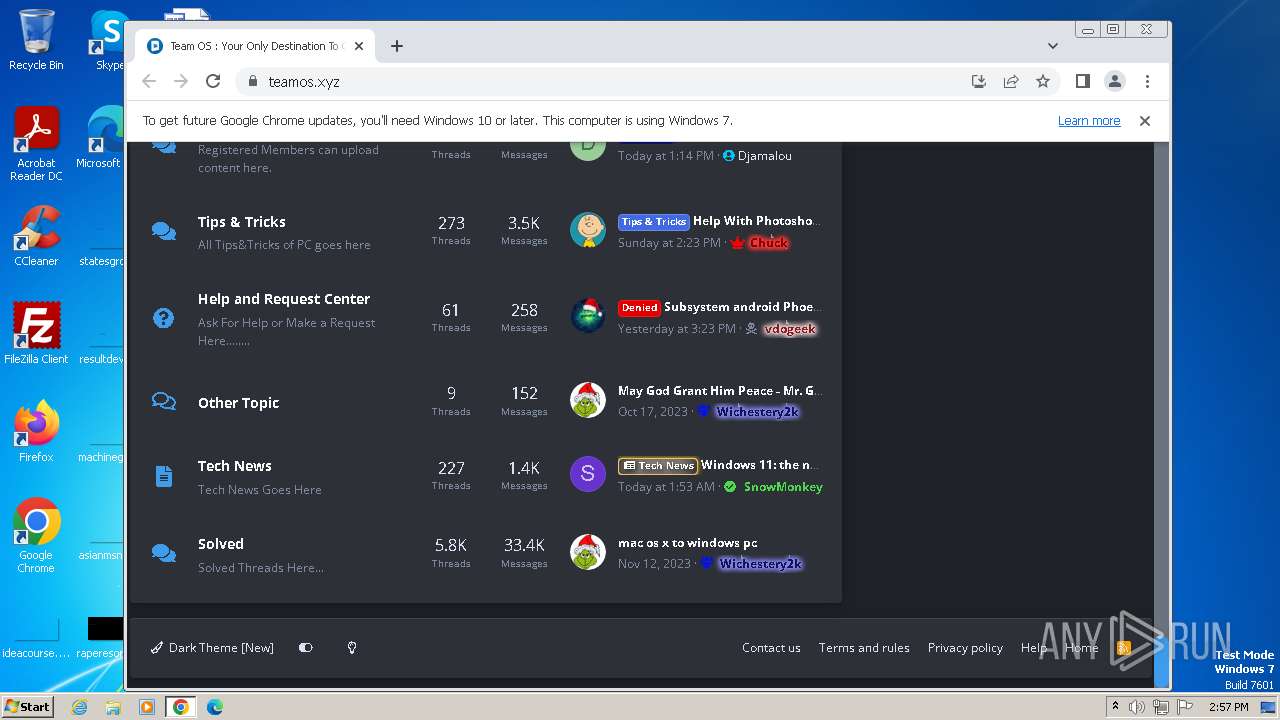Click the purple S avatar
Viewport: 1280px width, 720px height.
click(588, 474)
